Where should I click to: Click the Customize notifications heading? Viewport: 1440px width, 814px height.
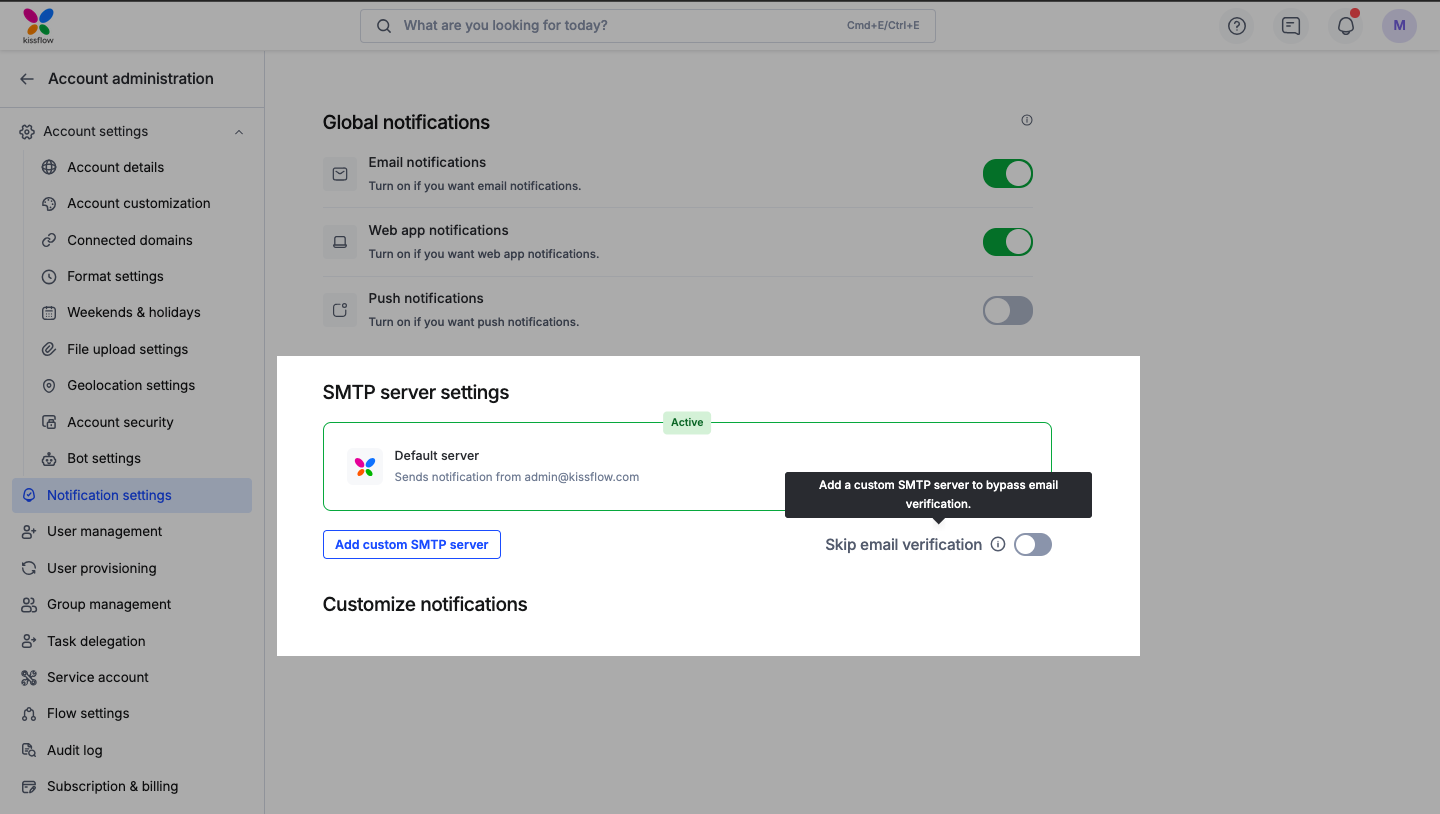425,605
